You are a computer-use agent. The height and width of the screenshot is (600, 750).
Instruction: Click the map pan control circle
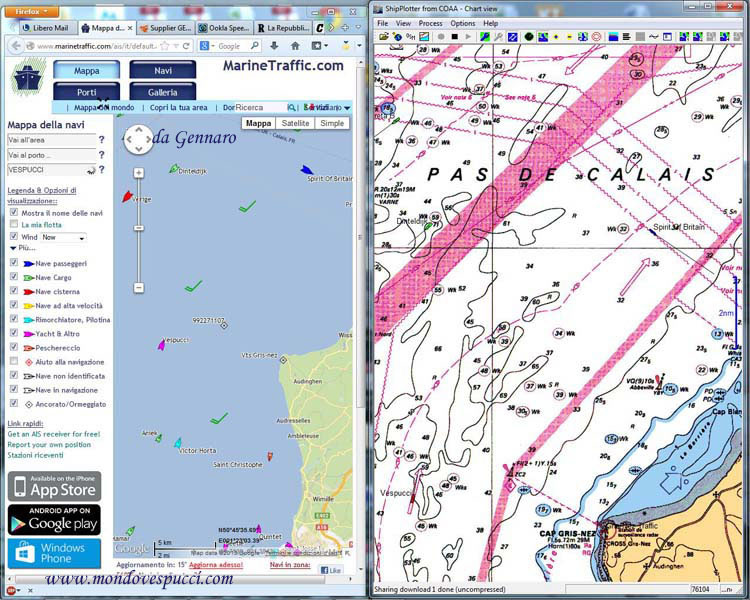(x=138, y=139)
